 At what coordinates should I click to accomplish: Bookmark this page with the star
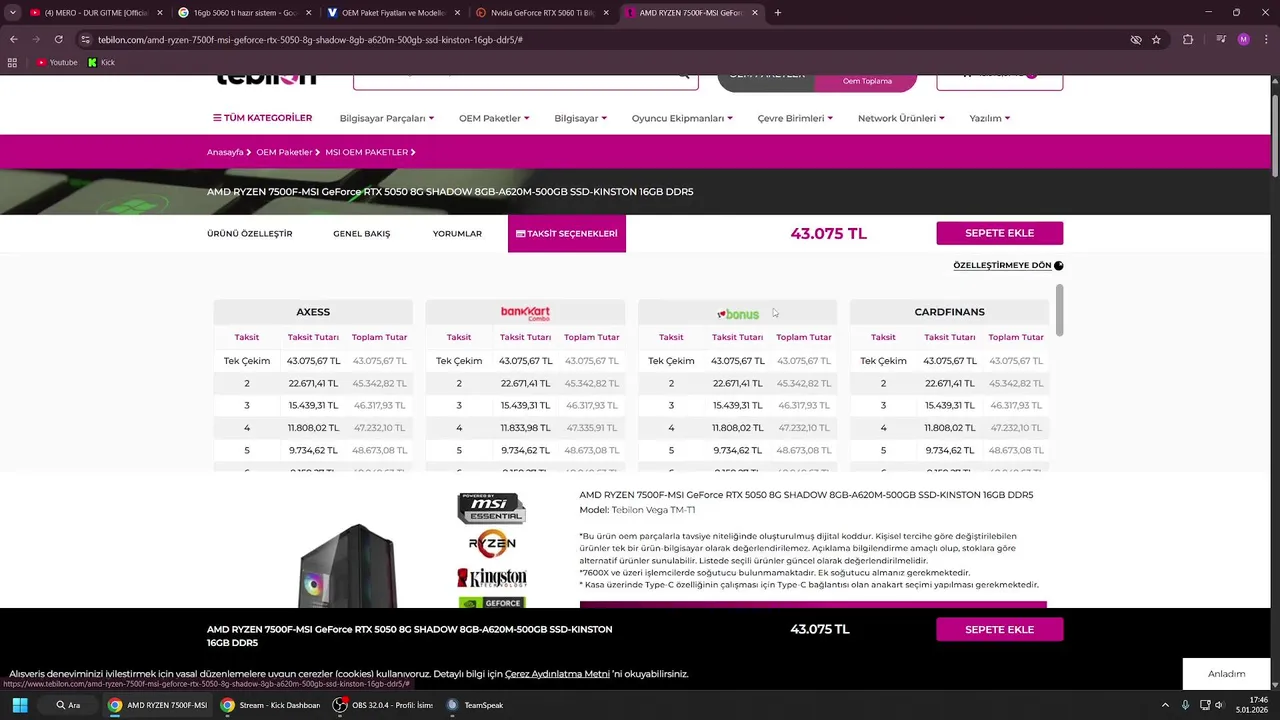(1156, 39)
